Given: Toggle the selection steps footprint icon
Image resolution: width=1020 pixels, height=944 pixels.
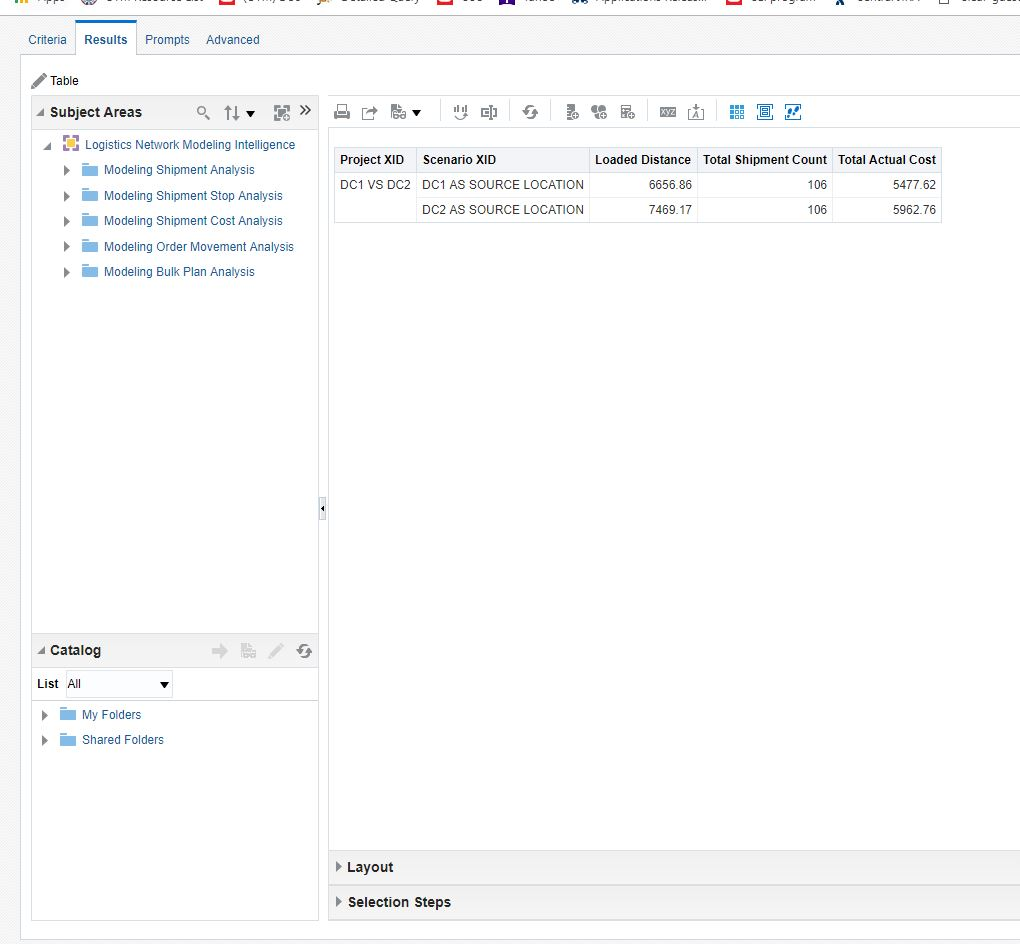Looking at the screenshot, I should [793, 112].
